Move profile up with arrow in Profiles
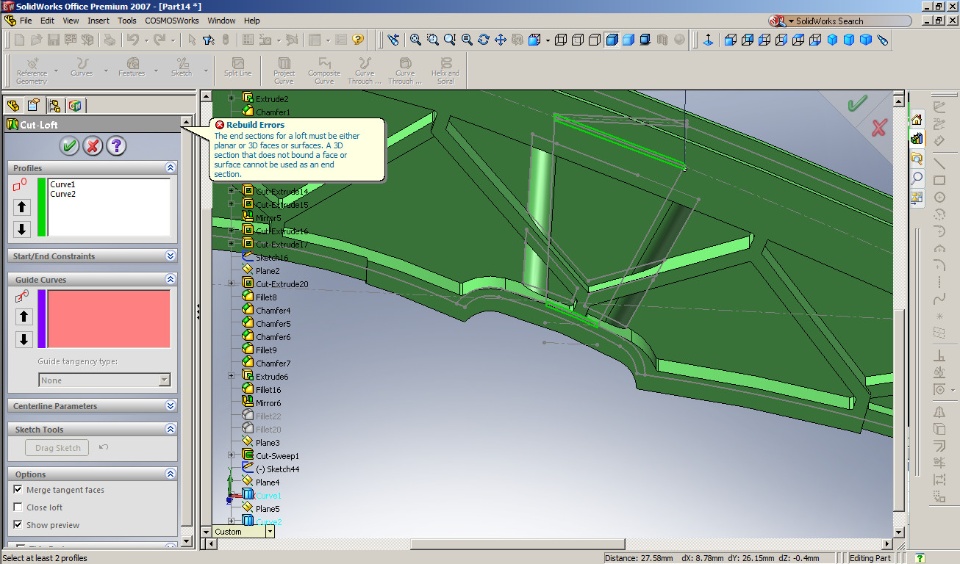This screenshot has height=564, width=960. 22,207
